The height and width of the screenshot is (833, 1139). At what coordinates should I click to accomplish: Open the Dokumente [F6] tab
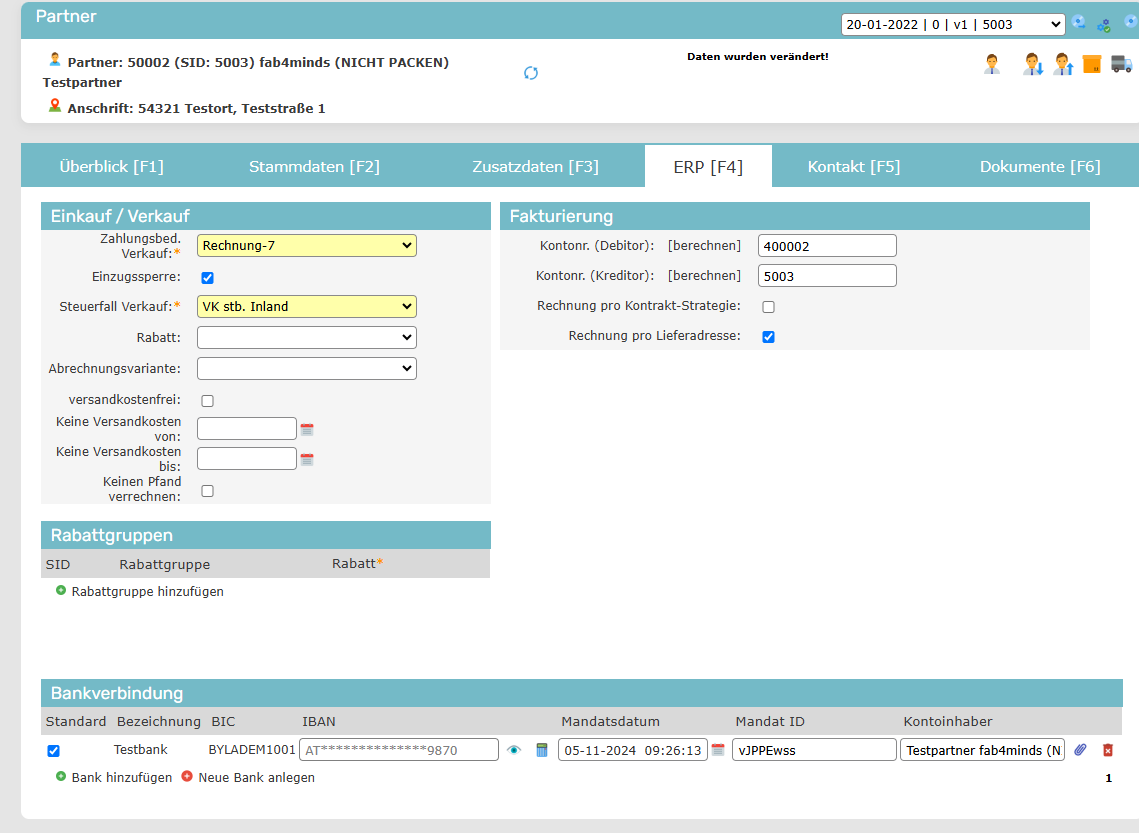point(1040,167)
